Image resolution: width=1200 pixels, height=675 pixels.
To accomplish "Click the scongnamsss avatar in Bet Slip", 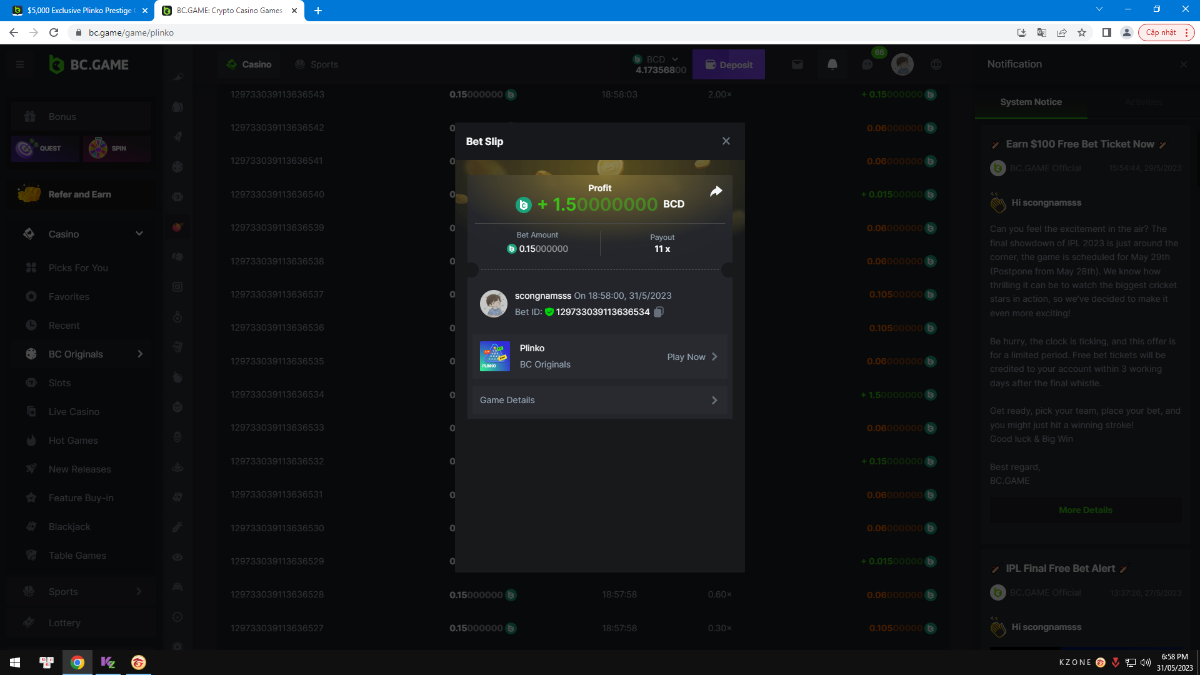I will pos(494,304).
